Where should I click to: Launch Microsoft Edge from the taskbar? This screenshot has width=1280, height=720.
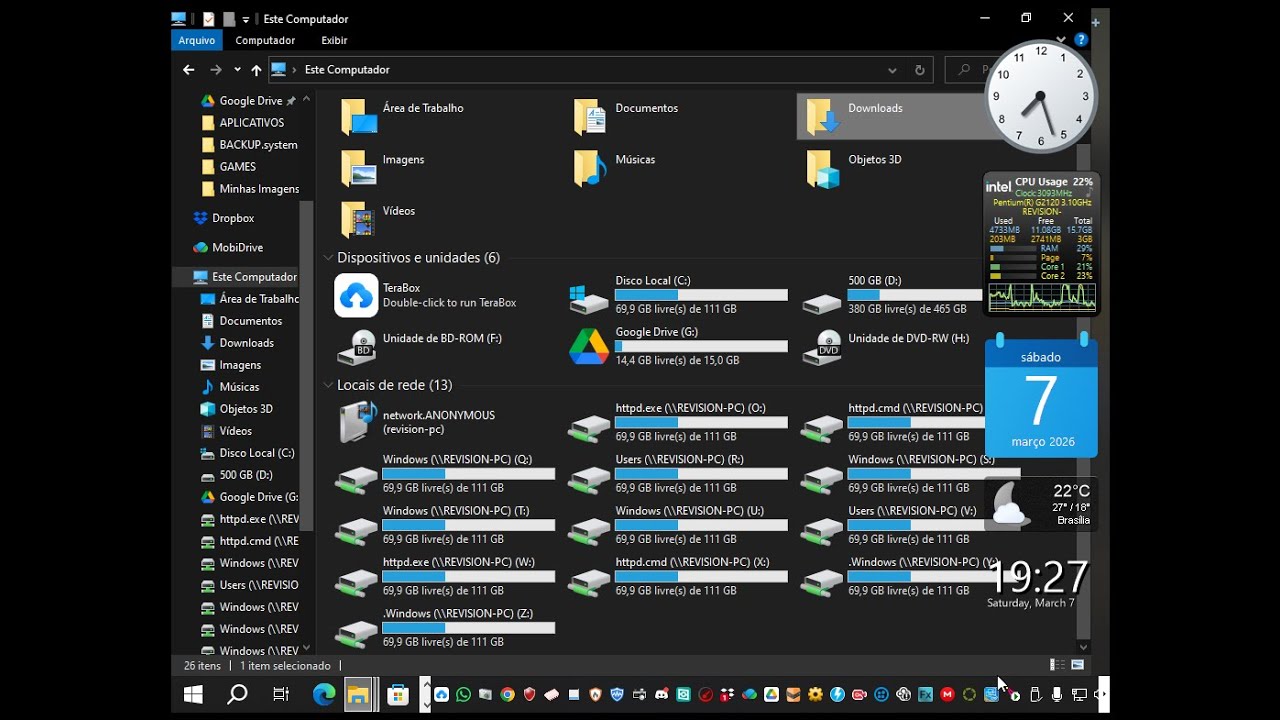click(x=324, y=694)
